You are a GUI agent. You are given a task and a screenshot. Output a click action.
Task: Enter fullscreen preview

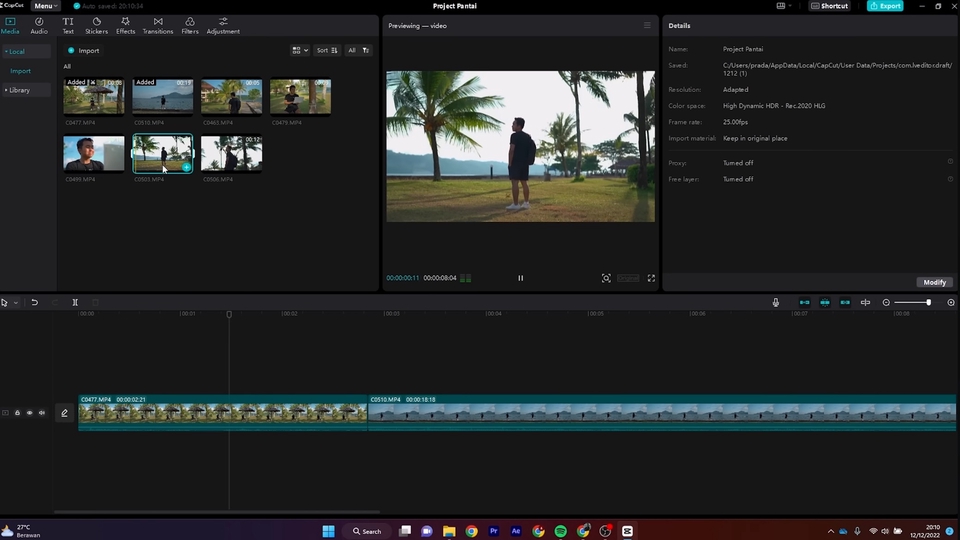(651, 278)
